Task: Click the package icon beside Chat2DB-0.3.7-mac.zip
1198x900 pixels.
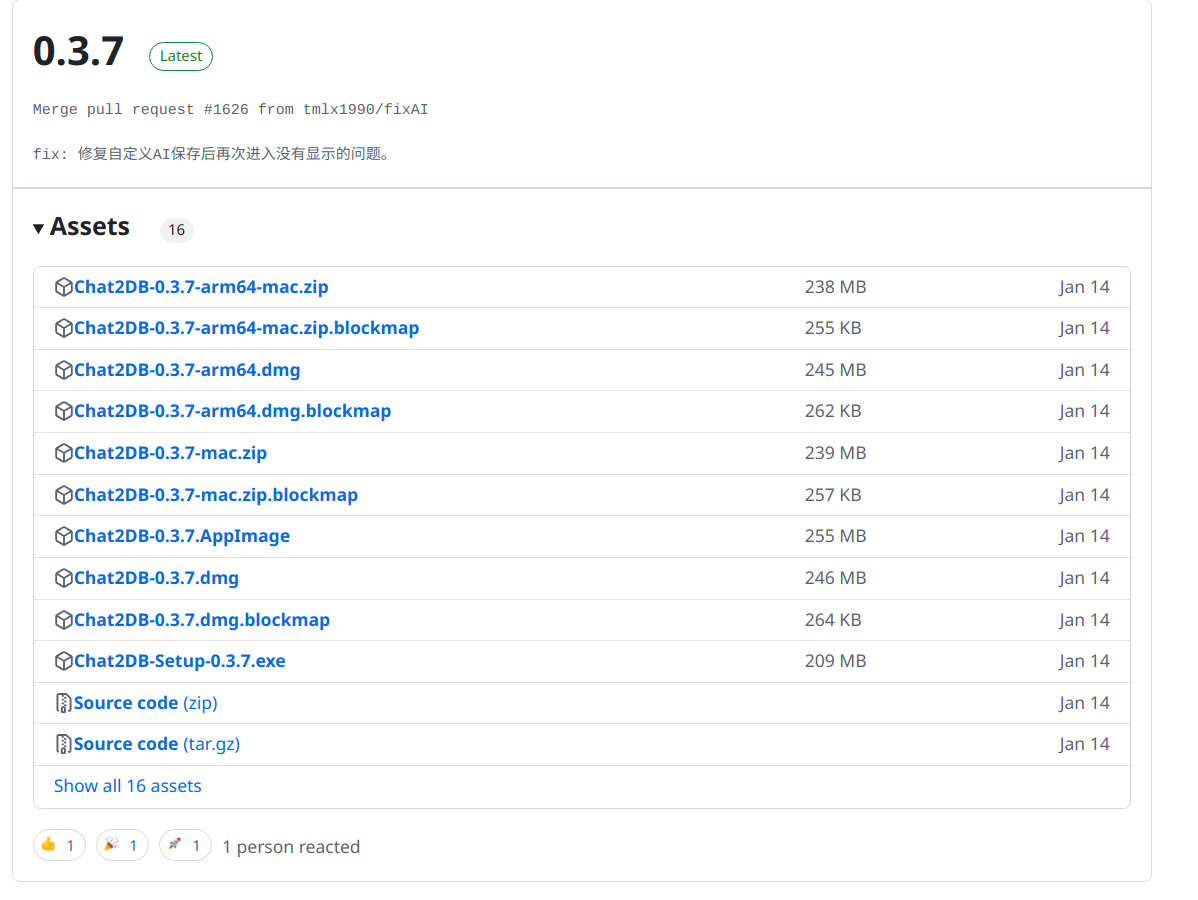Action: point(64,452)
